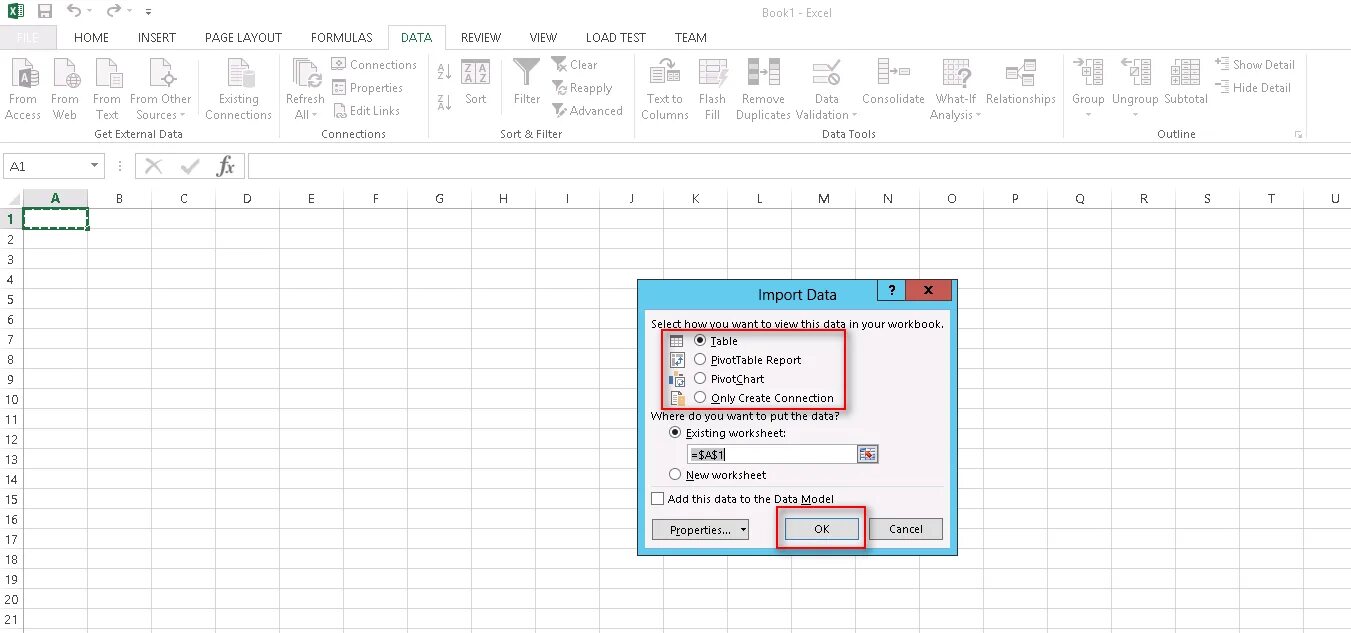This screenshot has width=1351, height=633.
Task: Sort A to Z ascending
Action: (445, 73)
